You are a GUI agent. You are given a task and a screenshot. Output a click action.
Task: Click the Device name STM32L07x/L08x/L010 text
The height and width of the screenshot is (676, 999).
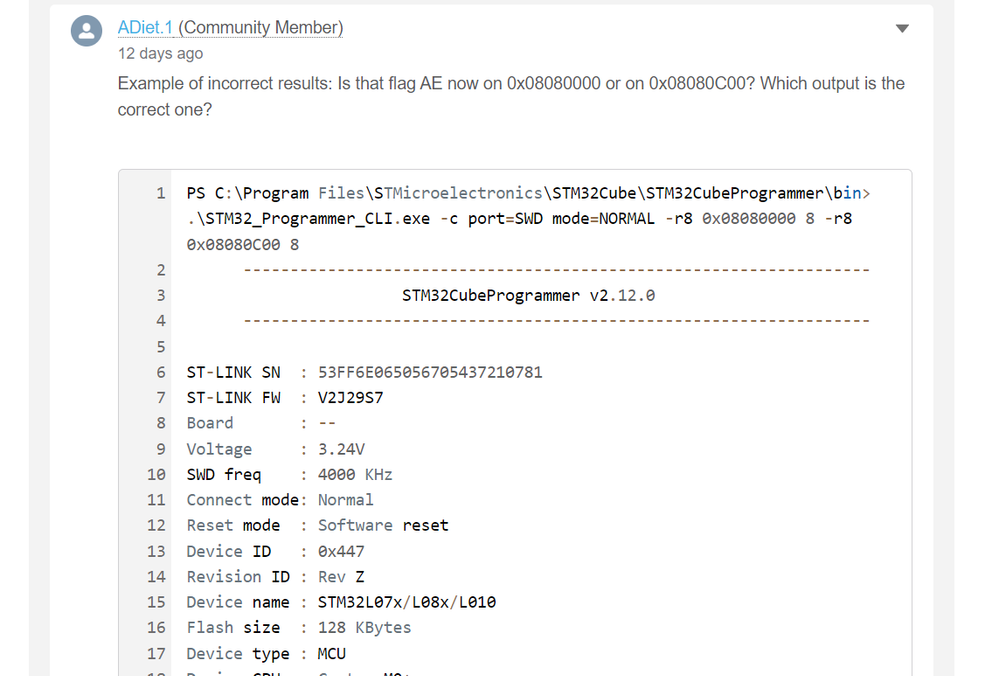[x=406, y=602]
